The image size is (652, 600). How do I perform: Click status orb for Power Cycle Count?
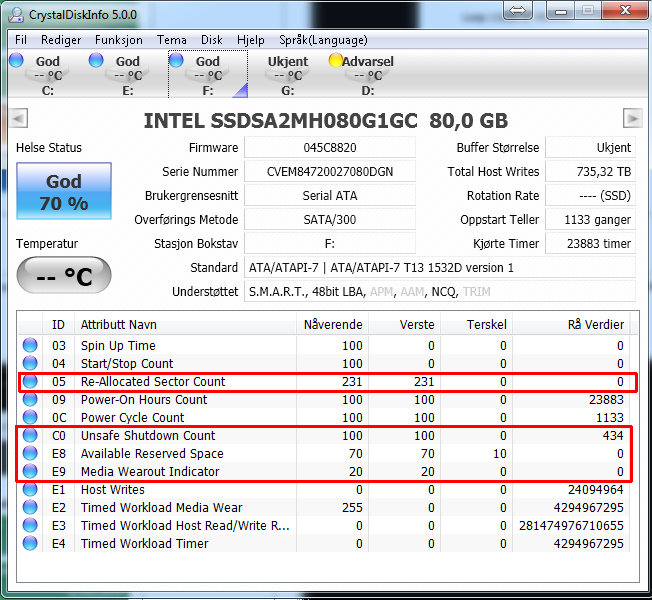click(x=30, y=417)
